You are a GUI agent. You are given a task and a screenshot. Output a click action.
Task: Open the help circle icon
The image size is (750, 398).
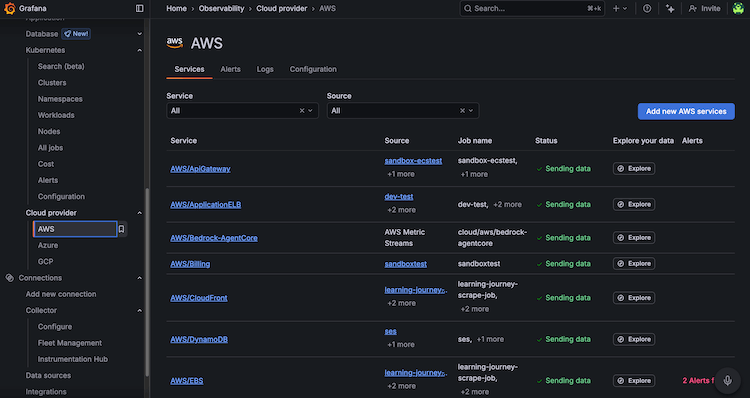(x=647, y=8)
